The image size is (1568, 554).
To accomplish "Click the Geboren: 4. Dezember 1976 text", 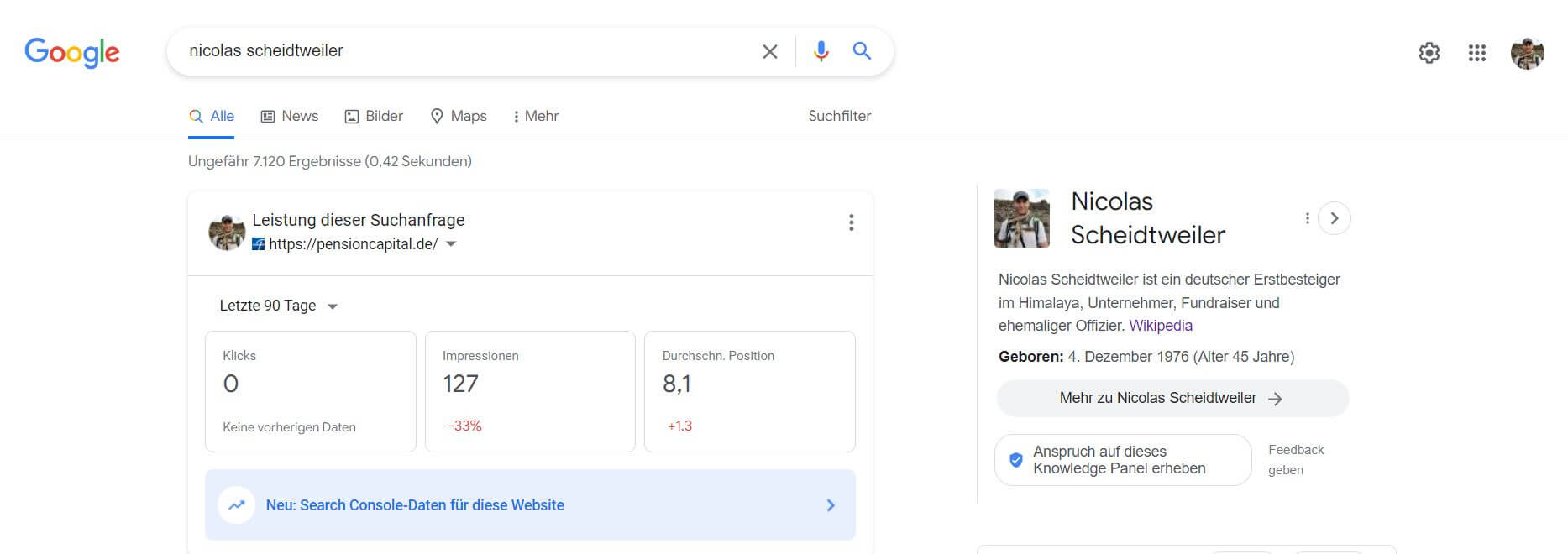I will tap(1146, 357).
